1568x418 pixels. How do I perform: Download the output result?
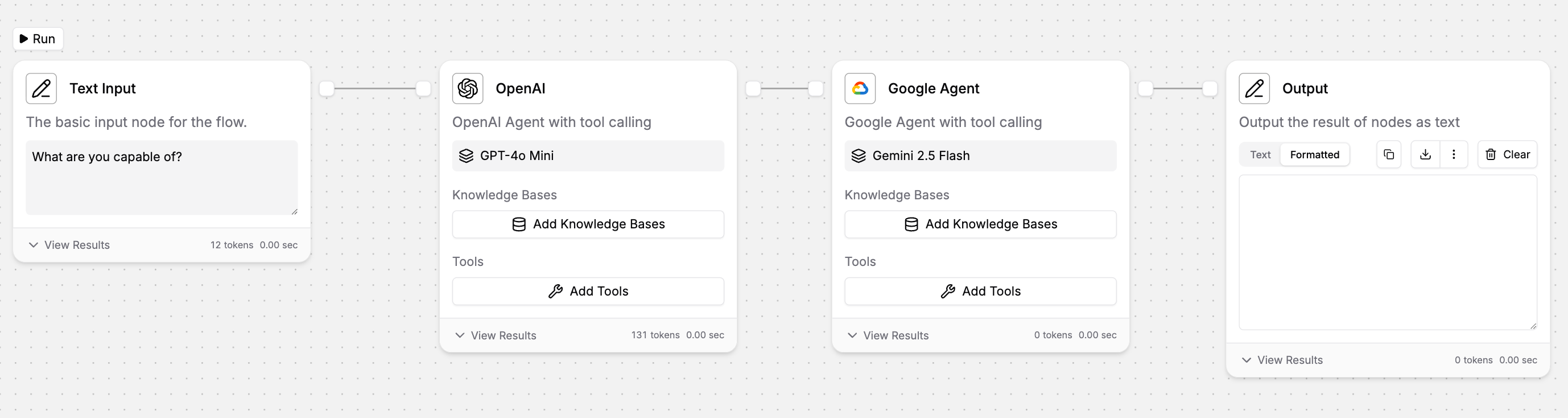pyautogui.click(x=1425, y=155)
